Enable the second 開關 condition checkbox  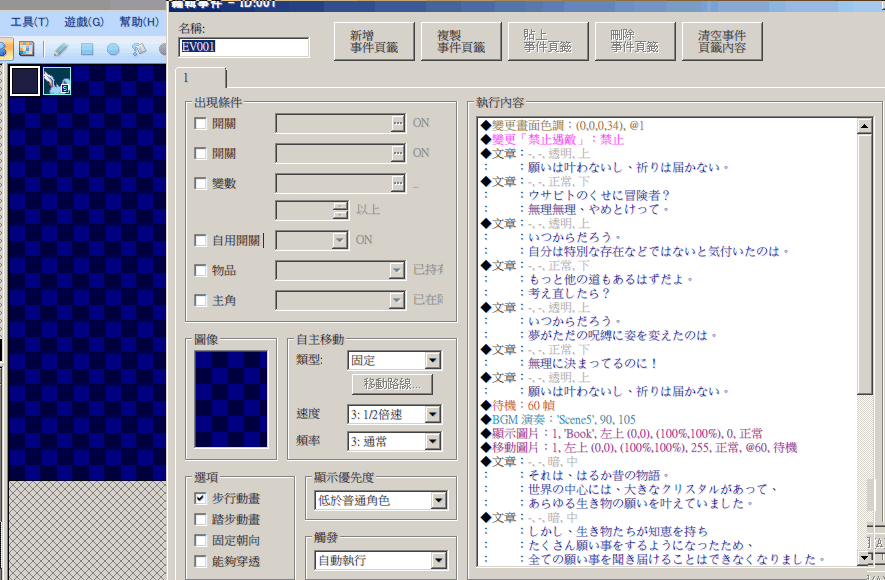200,153
